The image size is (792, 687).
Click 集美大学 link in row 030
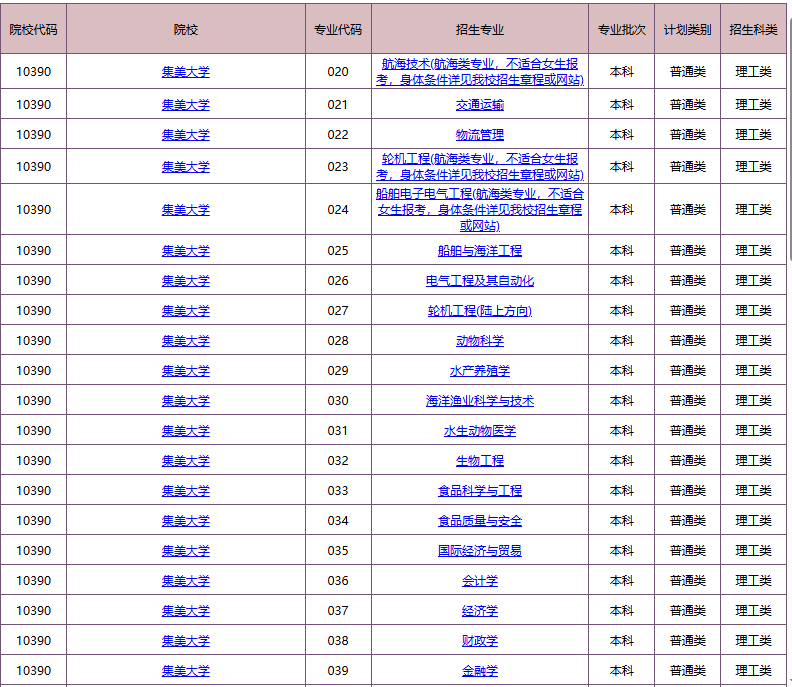point(185,400)
